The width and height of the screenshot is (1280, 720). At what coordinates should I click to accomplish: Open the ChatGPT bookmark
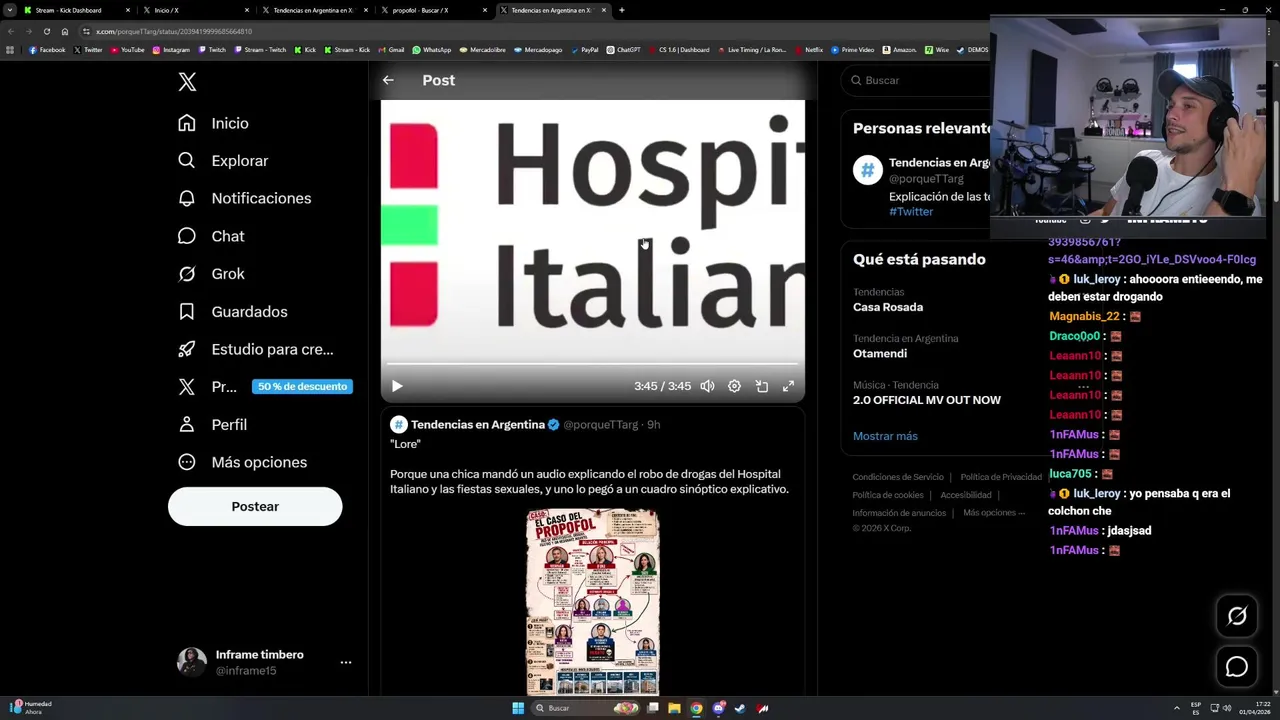623,50
